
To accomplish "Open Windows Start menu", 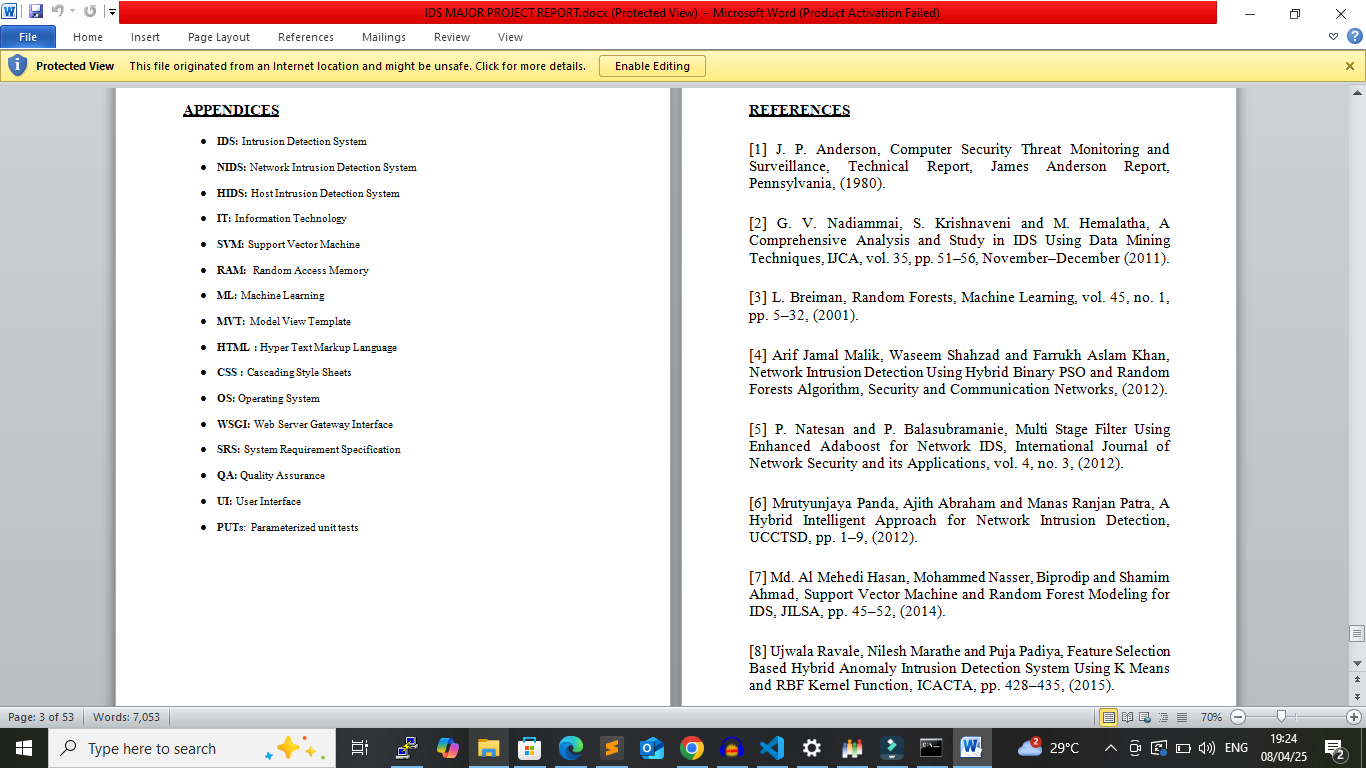I will [x=24, y=748].
